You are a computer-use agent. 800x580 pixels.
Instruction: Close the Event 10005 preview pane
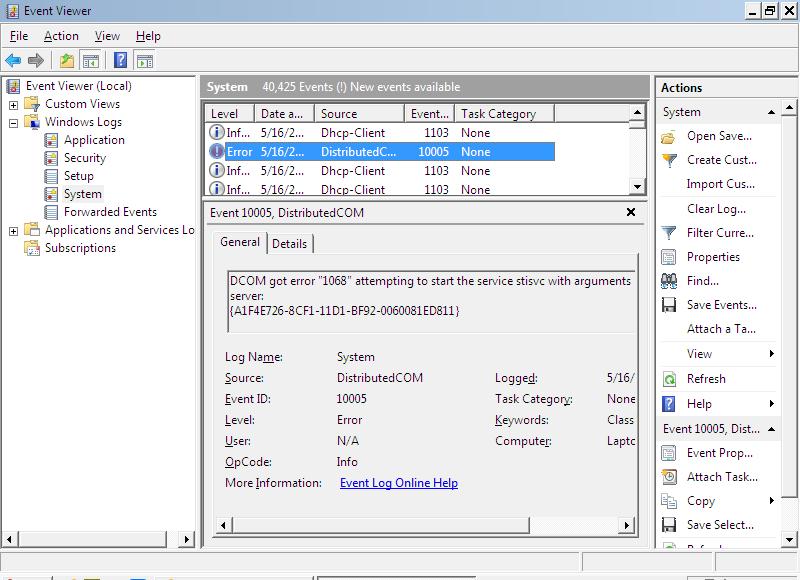coord(631,212)
